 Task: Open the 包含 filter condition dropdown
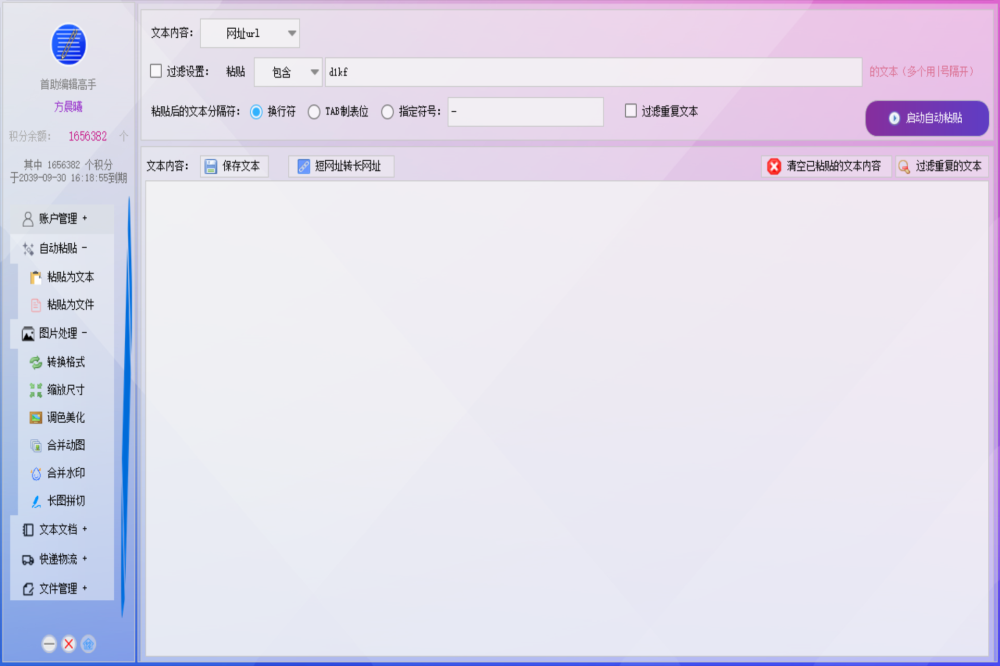(288, 72)
